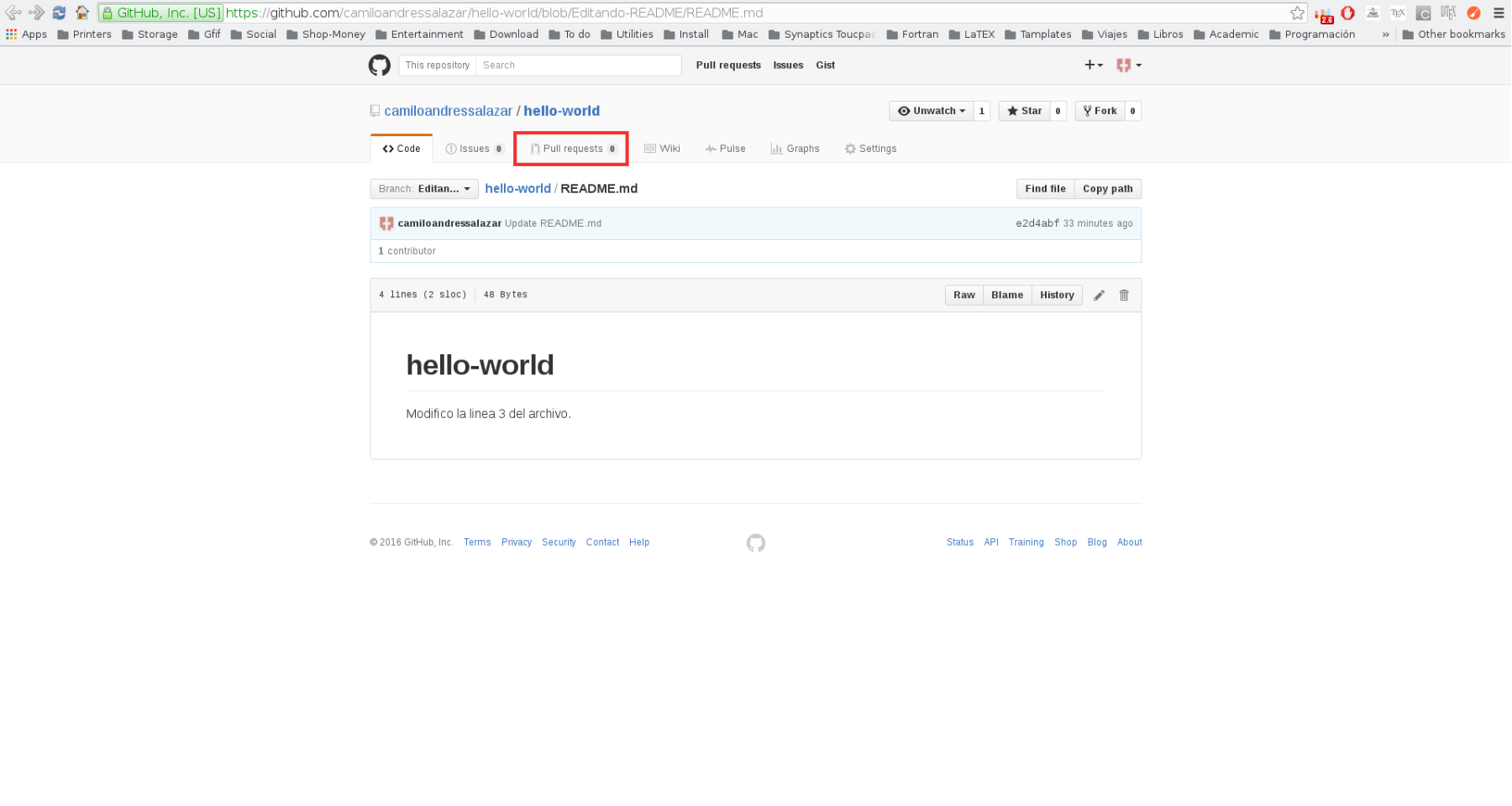The image size is (1512, 806).
Task: Click the TeX extension icon
Action: [x=1398, y=13]
